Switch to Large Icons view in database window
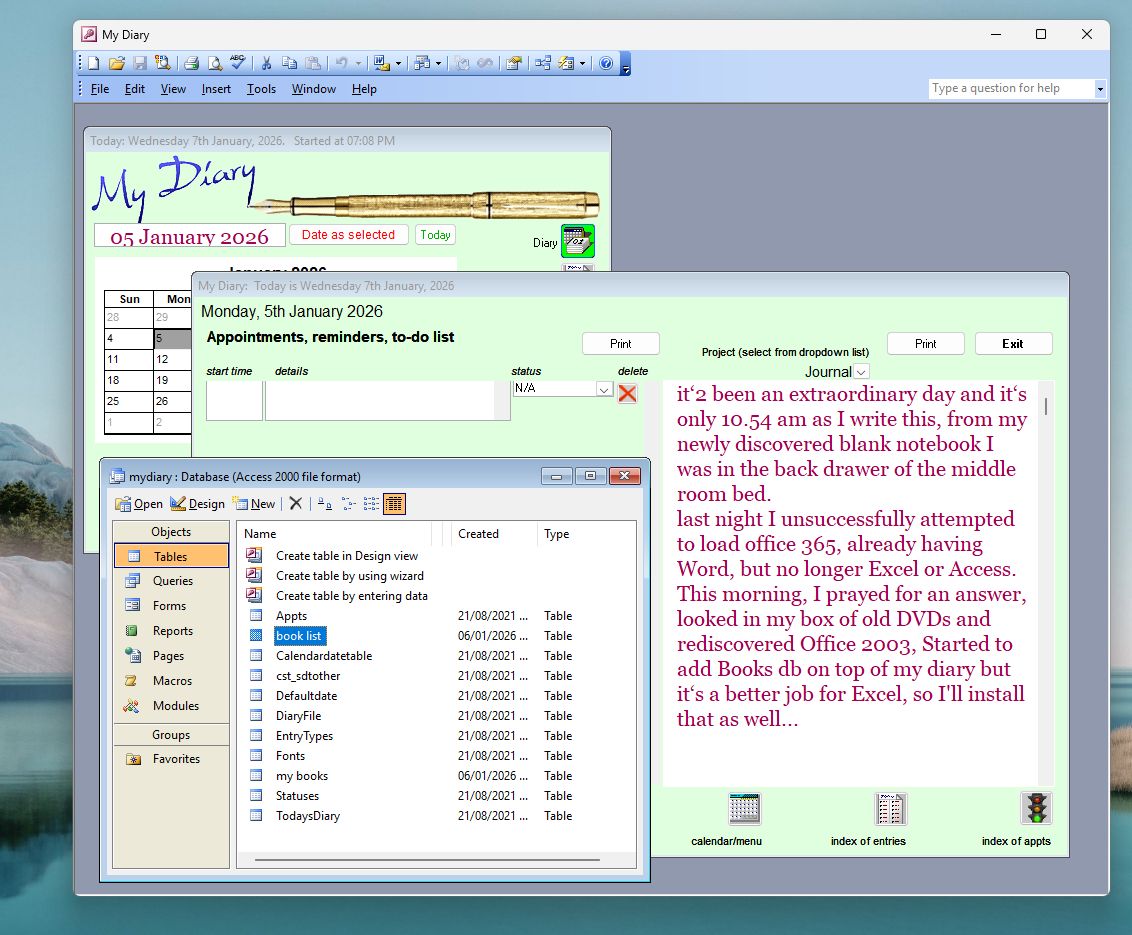The image size is (1132, 935). (x=325, y=504)
